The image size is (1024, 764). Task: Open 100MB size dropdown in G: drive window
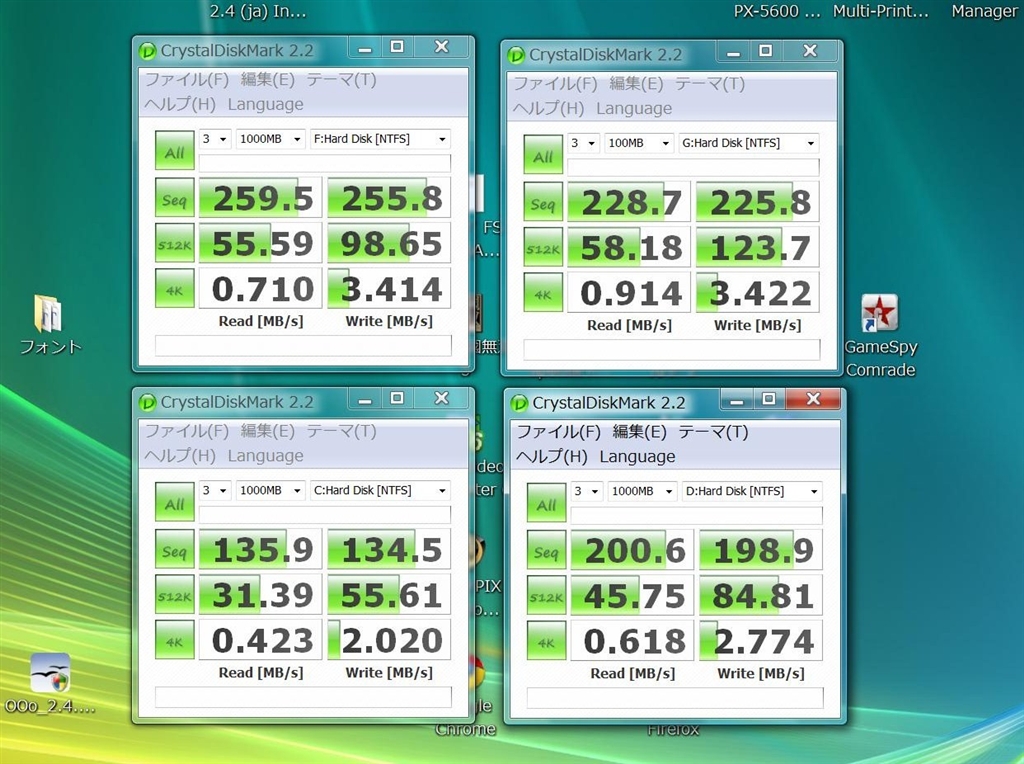pyautogui.click(x=639, y=143)
